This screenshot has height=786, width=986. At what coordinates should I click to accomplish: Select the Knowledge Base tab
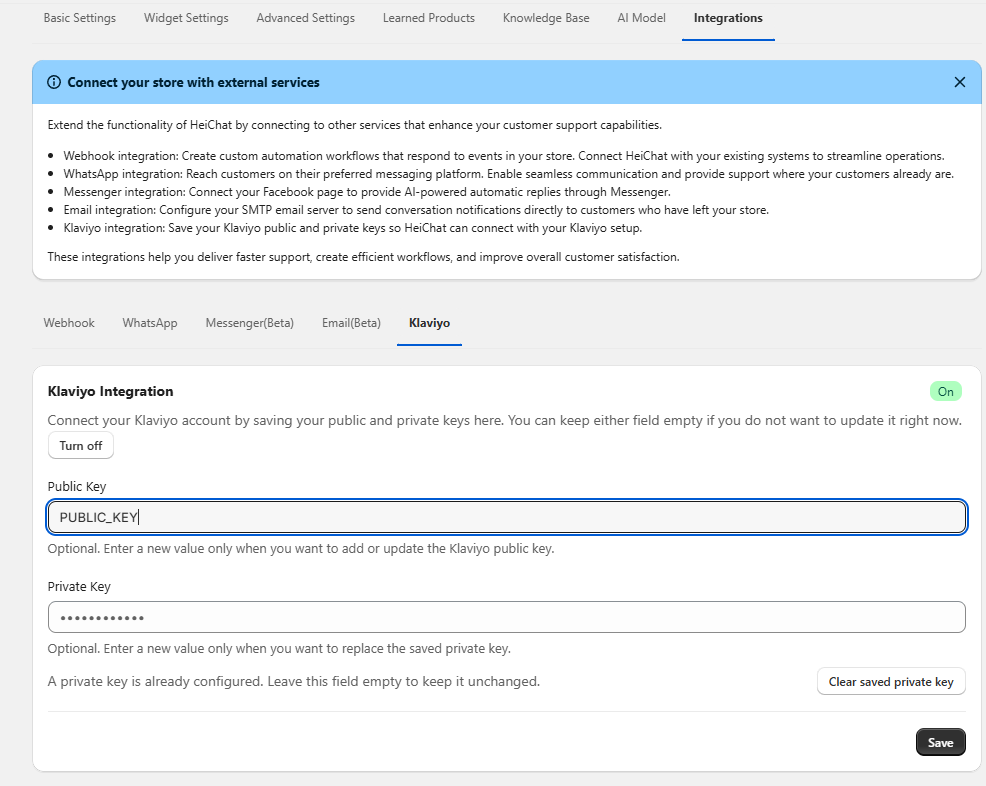coord(546,18)
